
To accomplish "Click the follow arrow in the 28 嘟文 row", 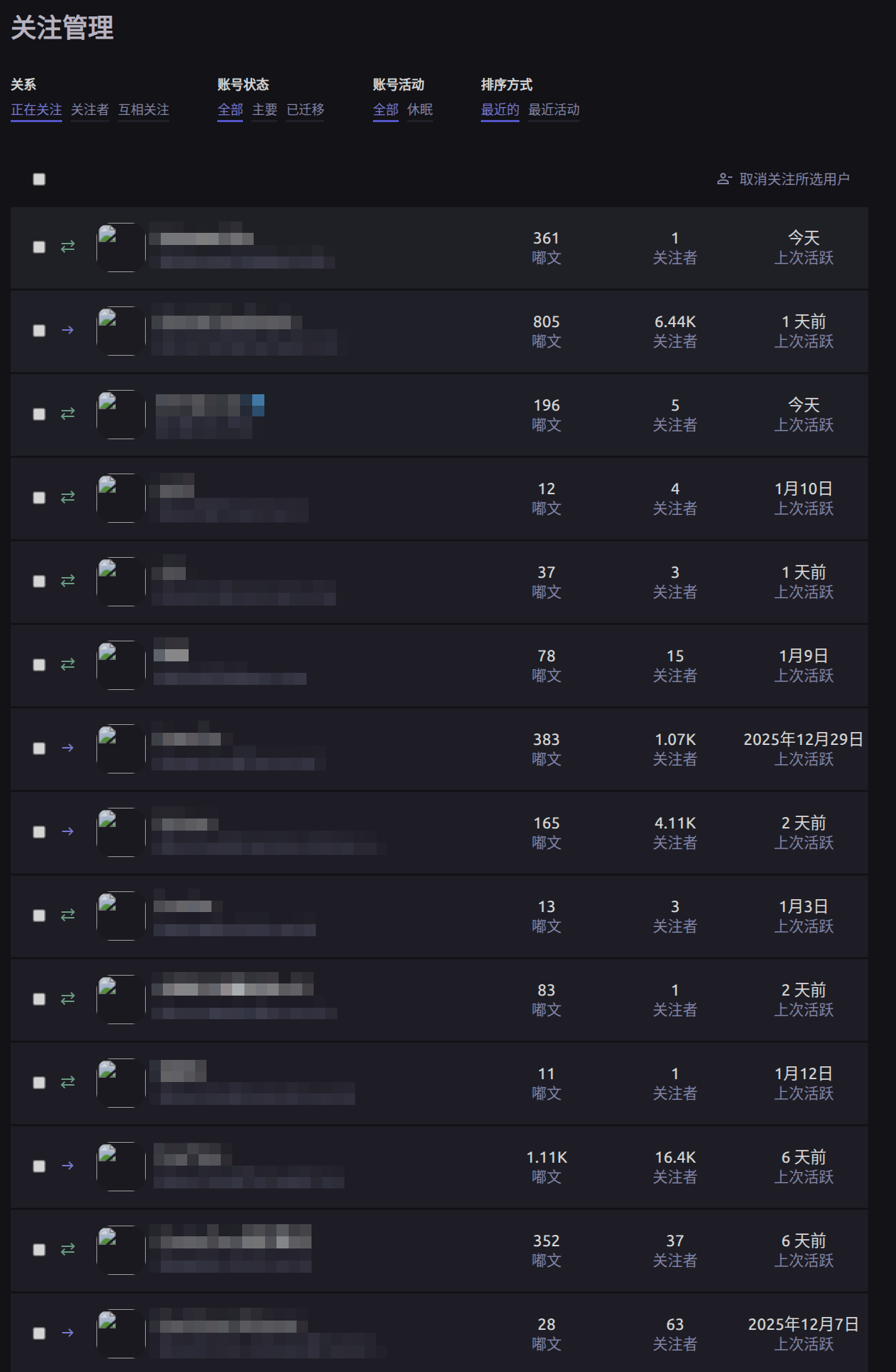I will pos(68,1333).
